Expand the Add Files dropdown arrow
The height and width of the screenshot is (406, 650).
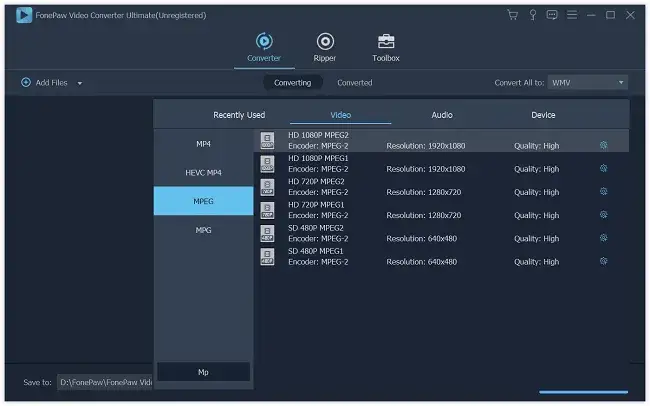pyautogui.click(x=80, y=83)
